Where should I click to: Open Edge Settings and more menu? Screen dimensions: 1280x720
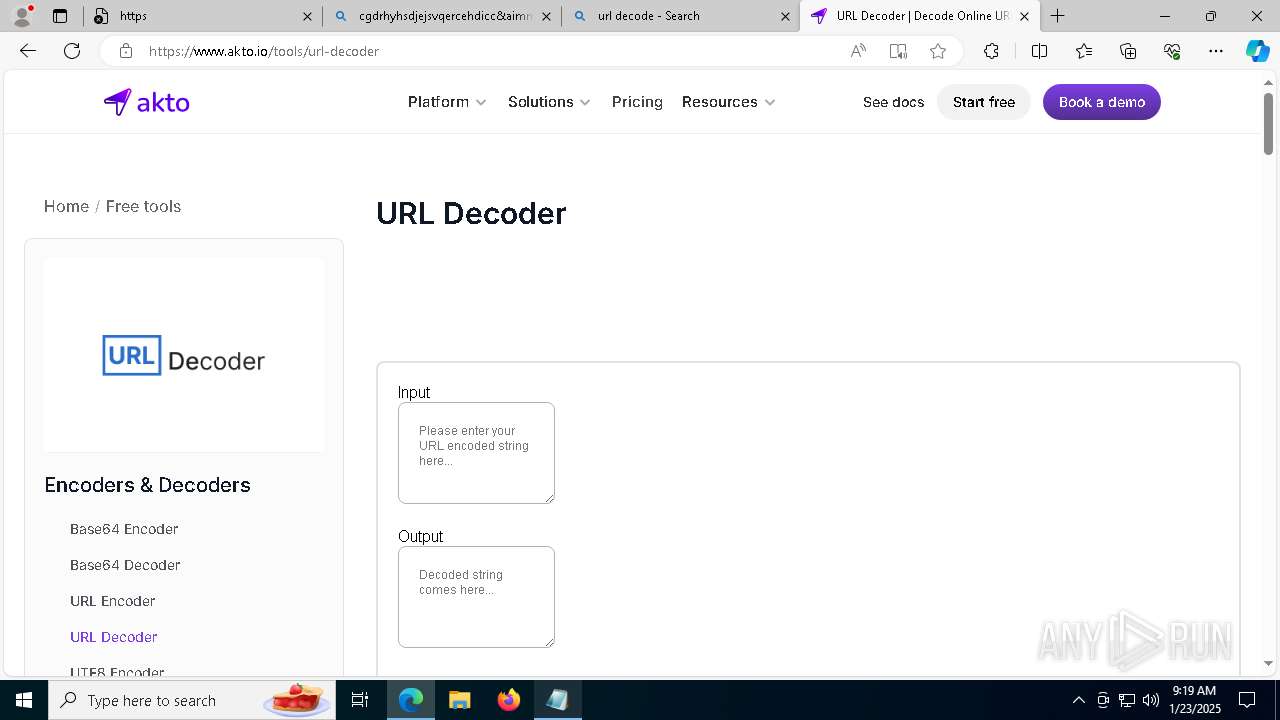click(x=1216, y=51)
